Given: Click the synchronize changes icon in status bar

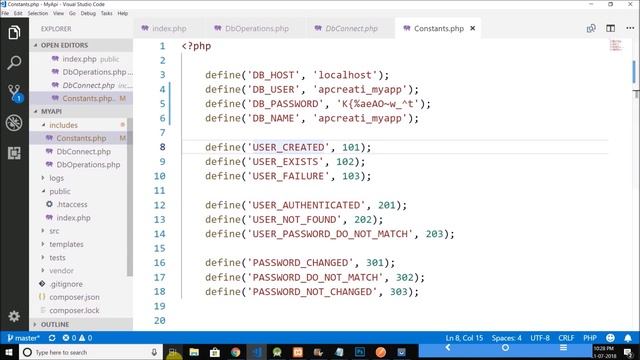Looking at the screenshot, I should [x=52, y=338].
